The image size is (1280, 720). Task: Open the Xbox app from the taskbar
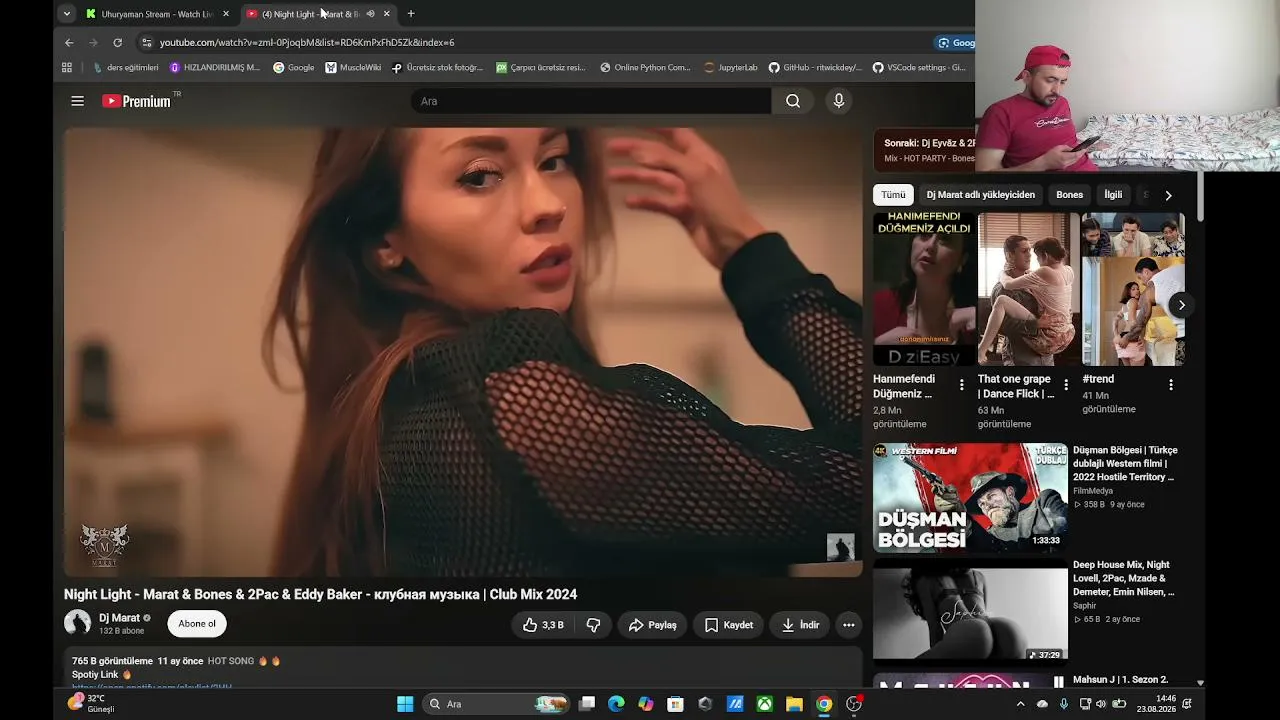[764, 704]
